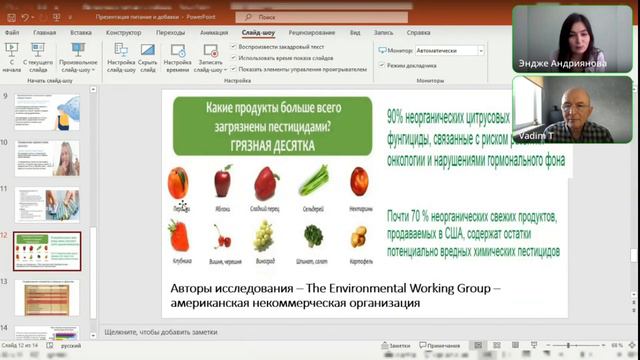
Task: Click 'Почти 70 % неорганических свежих продуктов' text
Action: pos(472,216)
